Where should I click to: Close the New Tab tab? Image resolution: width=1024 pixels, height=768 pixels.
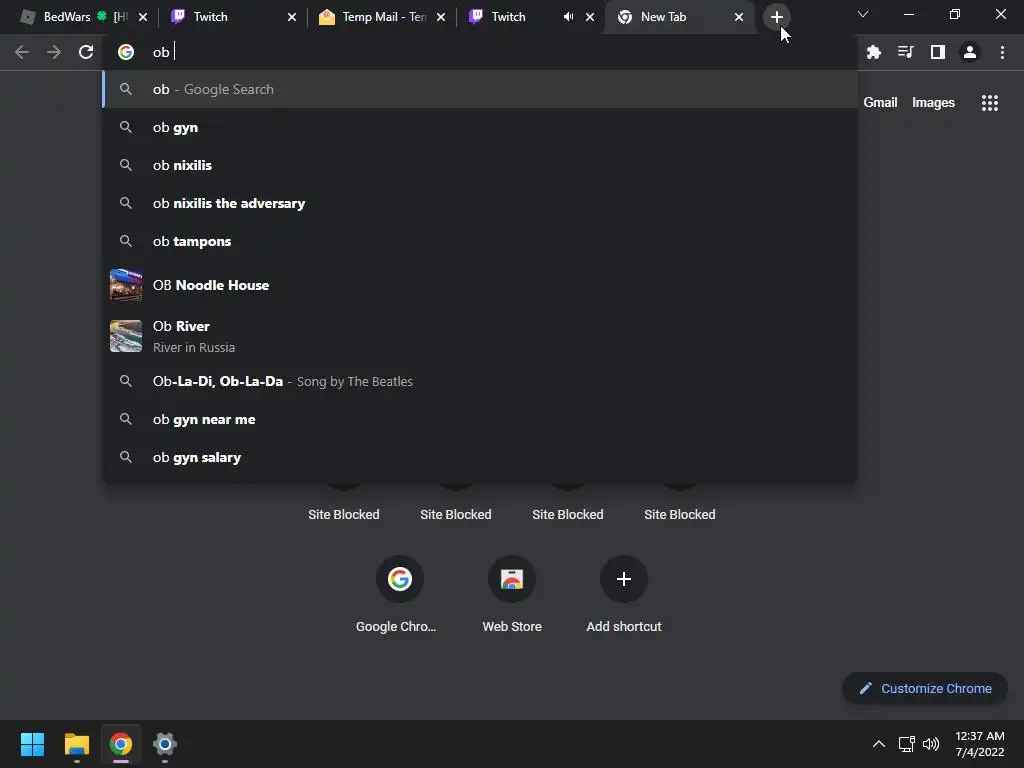pos(739,17)
